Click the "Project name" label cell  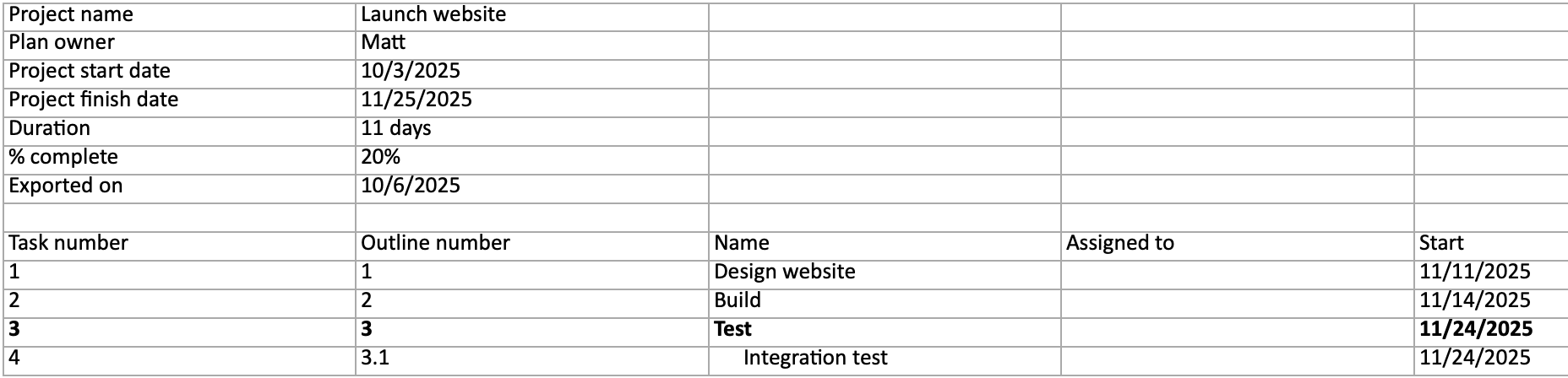[71, 14]
